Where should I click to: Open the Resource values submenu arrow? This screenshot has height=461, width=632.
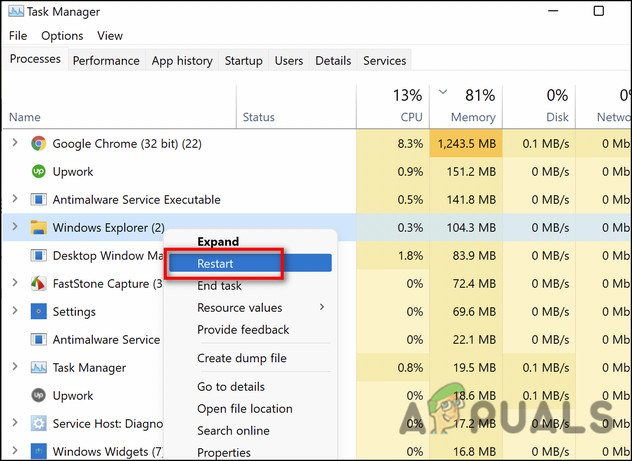point(322,307)
